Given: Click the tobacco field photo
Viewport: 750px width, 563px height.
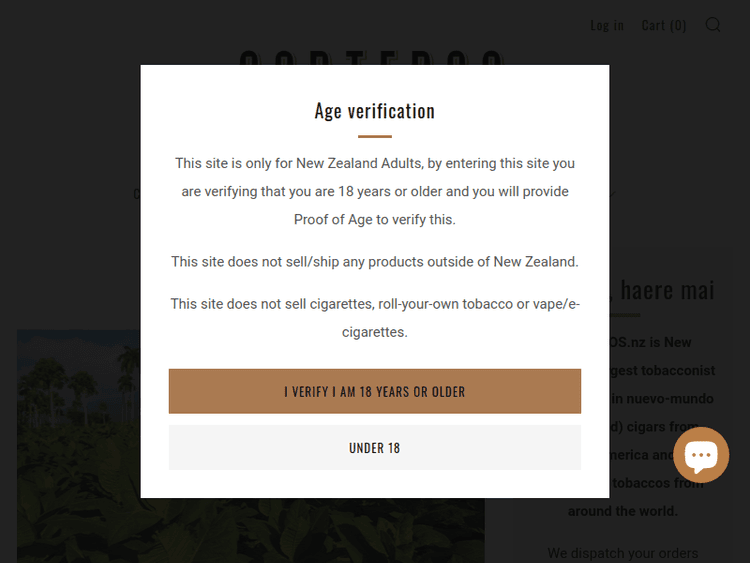Looking at the screenshot, I should pyautogui.click(x=80, y=450).
